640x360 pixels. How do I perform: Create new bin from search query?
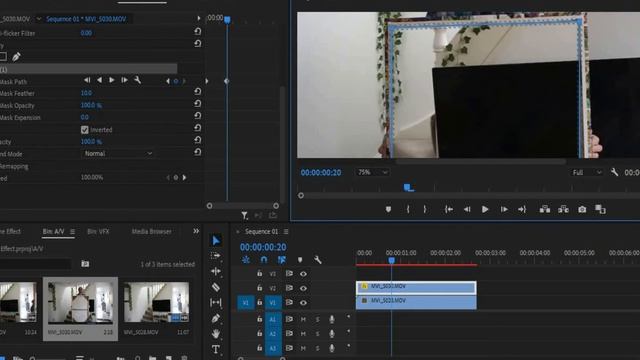(x=85, y=264)
